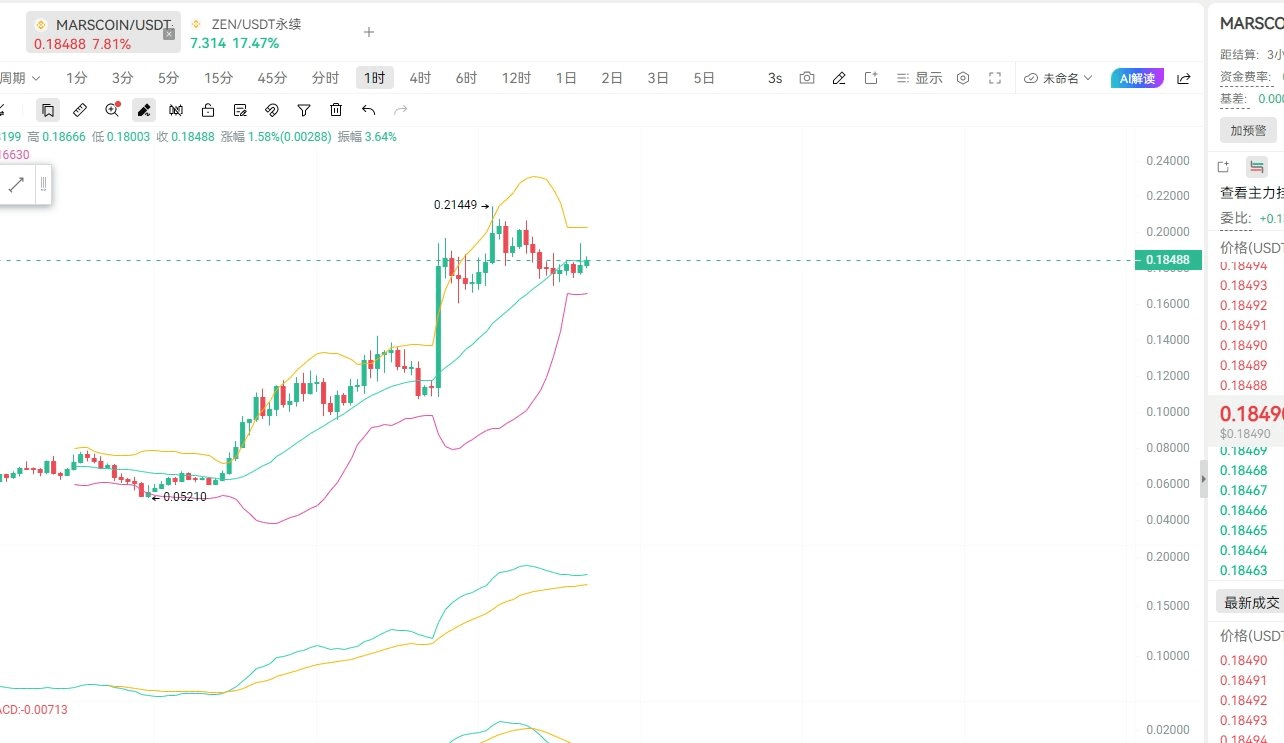Select the 4时 timeframe
Viewport: 1284px width, 743px height.
pos(420,78)
